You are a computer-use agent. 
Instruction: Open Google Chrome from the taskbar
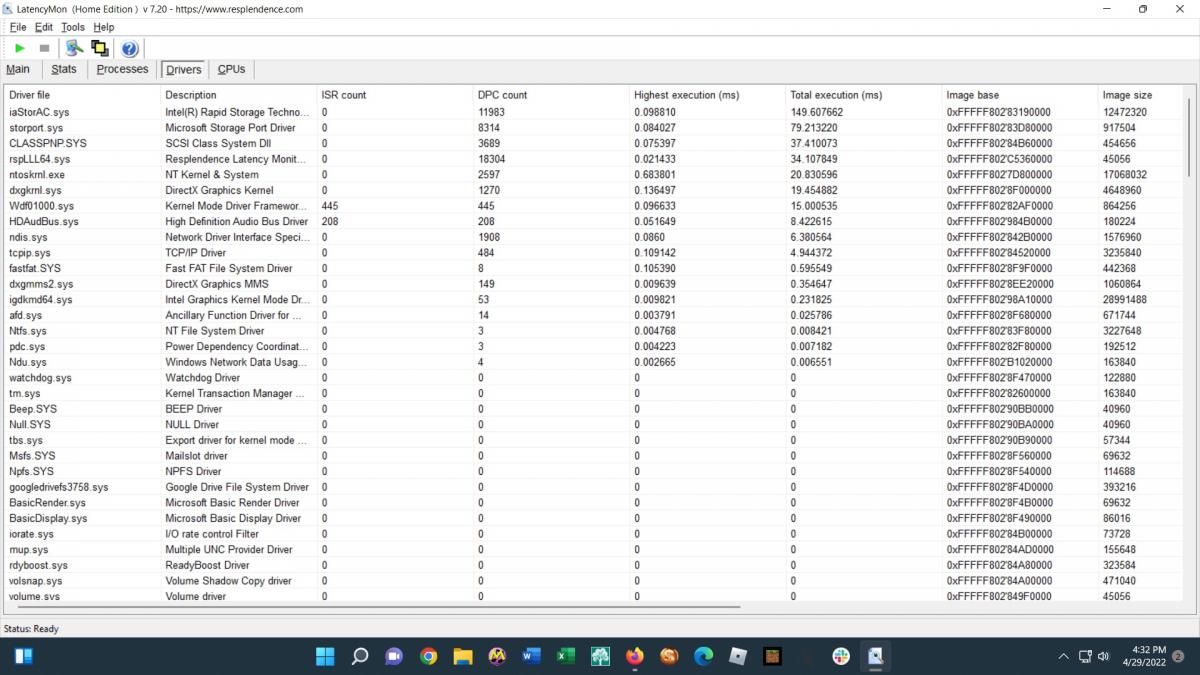428,656
